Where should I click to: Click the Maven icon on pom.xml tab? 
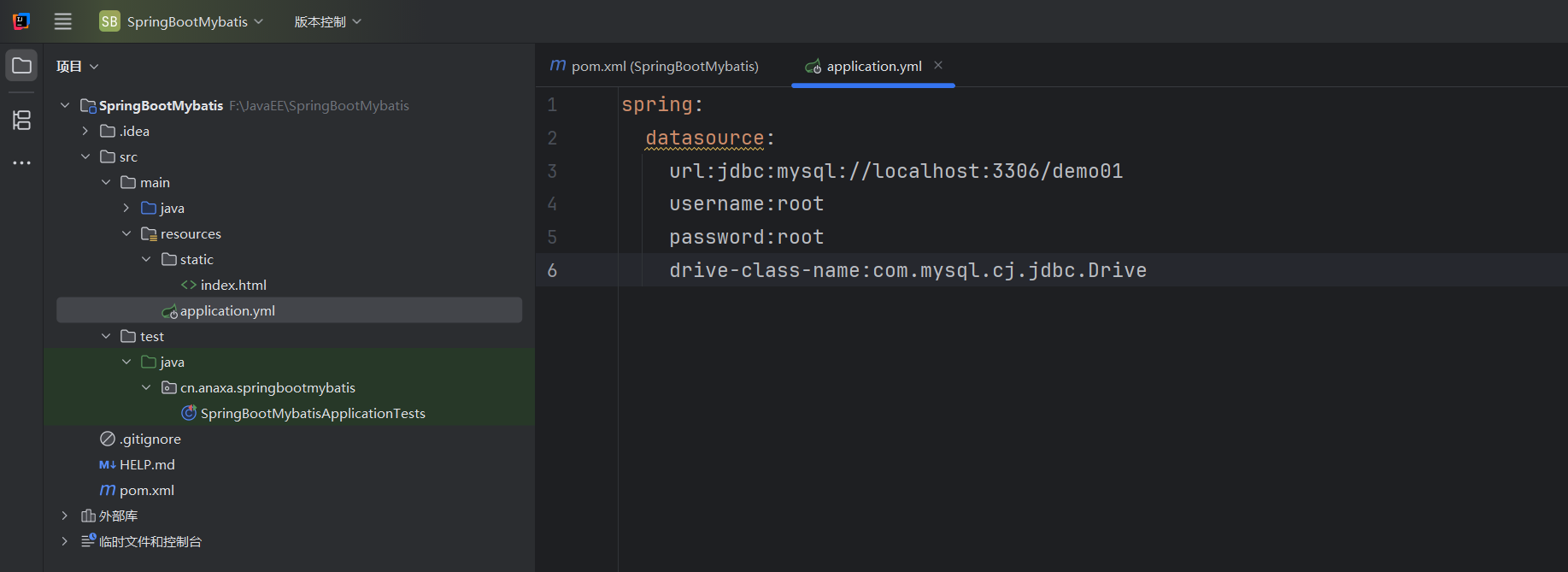point(558,66)
